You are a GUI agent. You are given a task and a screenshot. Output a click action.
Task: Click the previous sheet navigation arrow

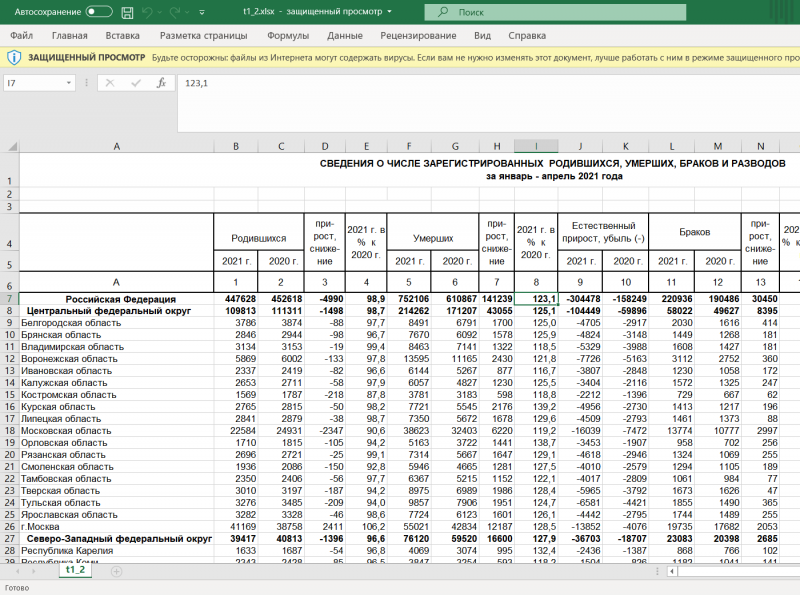(x=18, y=572)
